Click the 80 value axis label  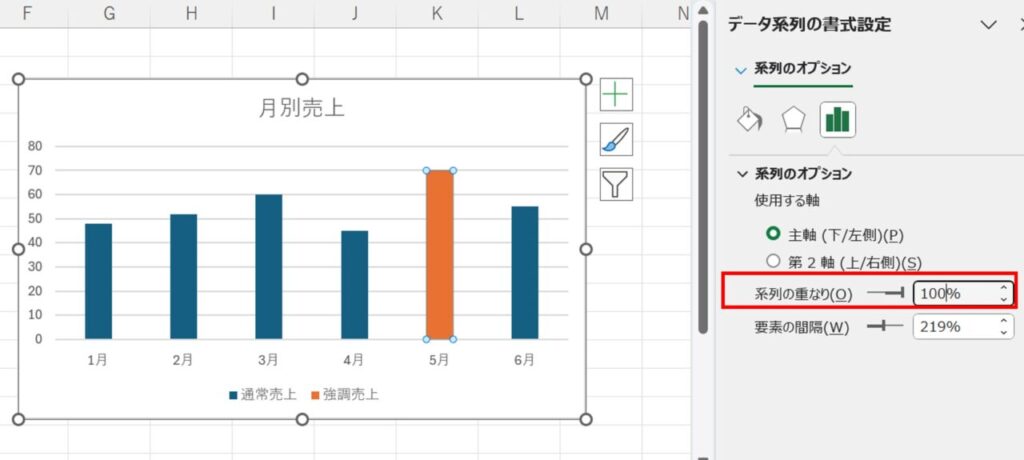tap(35, 146)
